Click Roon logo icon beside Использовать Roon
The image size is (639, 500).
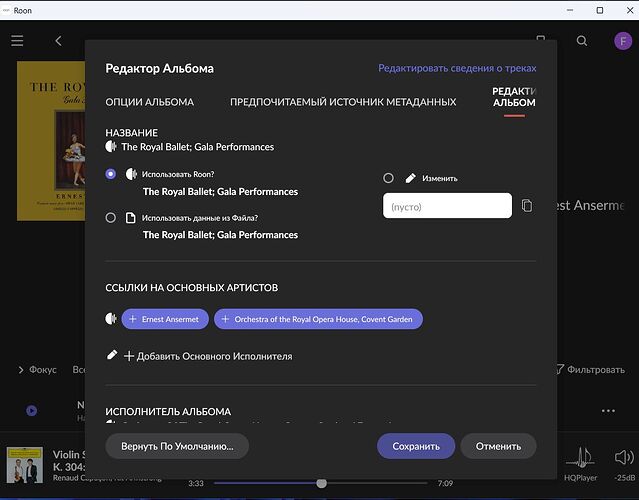point(131,174)
